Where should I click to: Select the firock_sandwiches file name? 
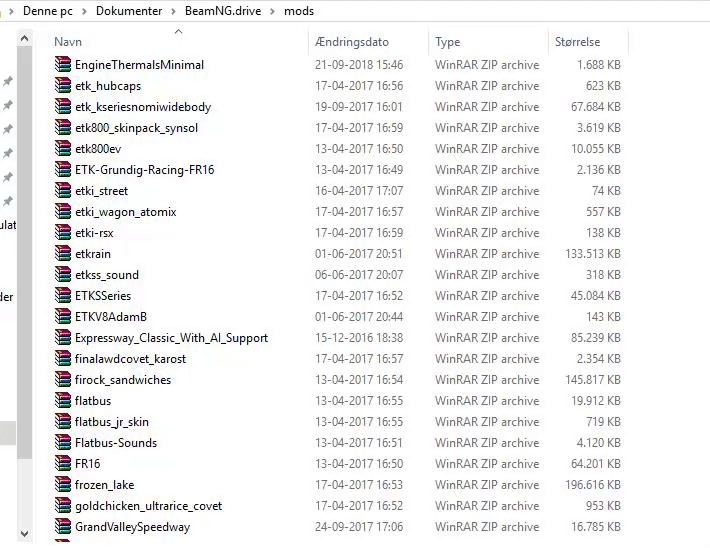tap(123, 380)
